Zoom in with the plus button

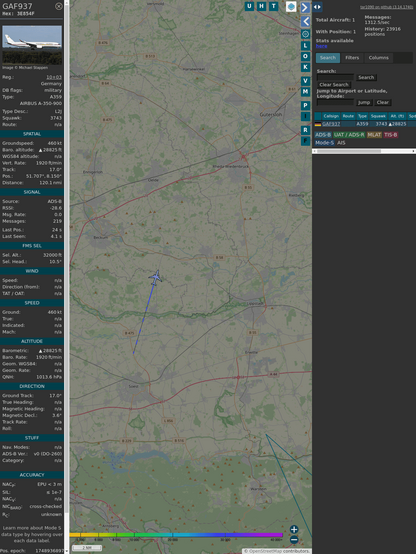coord(294,529)
